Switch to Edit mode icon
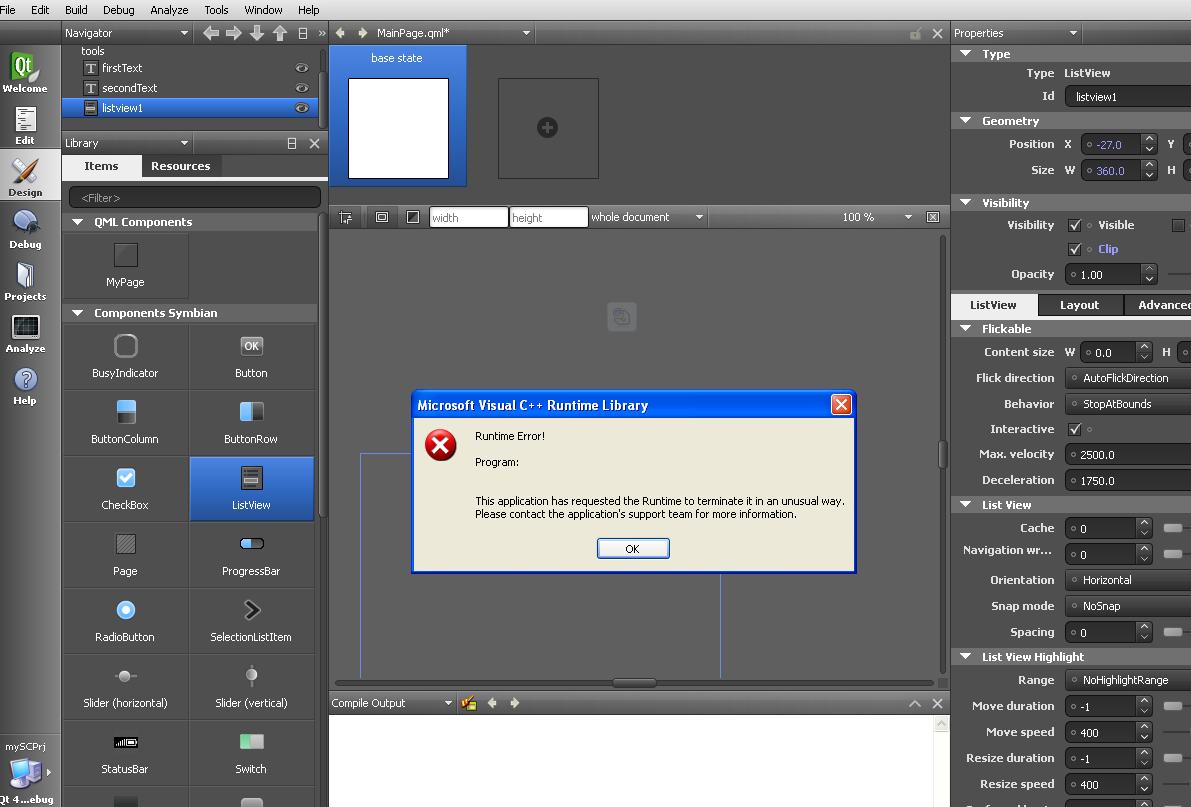Screen dimensions: 1191x807 tap(25, 125)
